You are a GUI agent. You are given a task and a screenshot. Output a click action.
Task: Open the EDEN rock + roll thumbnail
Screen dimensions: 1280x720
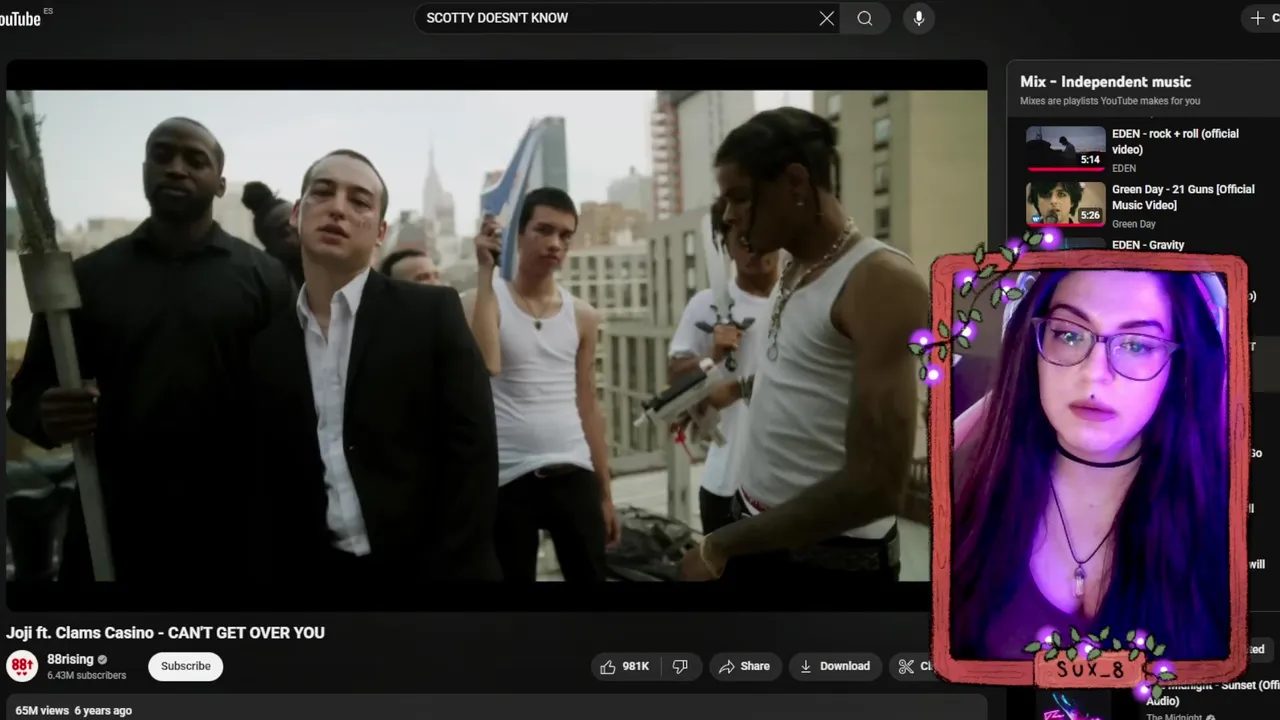[1066, 148]
